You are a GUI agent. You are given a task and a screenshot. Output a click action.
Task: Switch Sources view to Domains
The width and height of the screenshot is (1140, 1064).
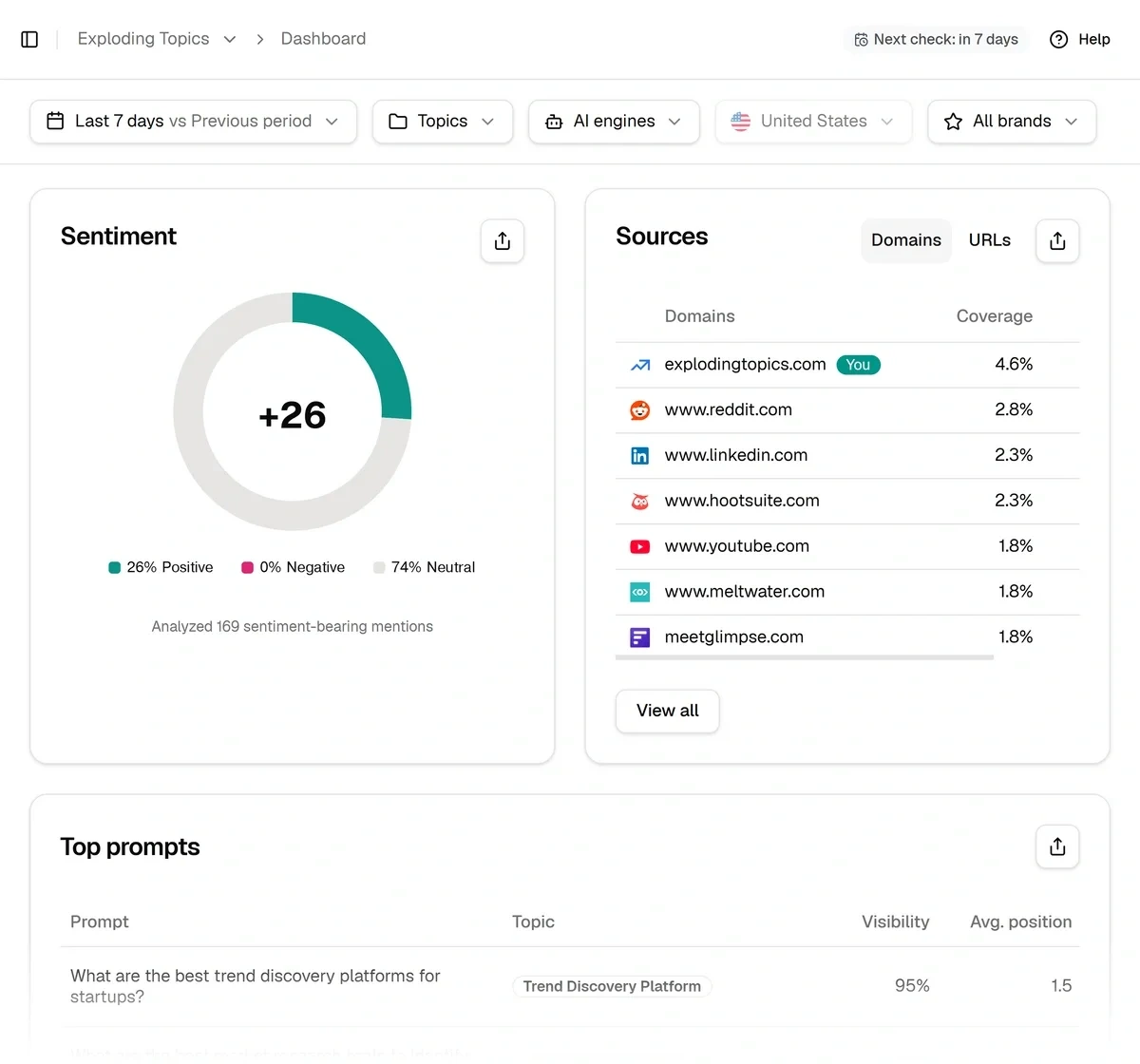906,240
